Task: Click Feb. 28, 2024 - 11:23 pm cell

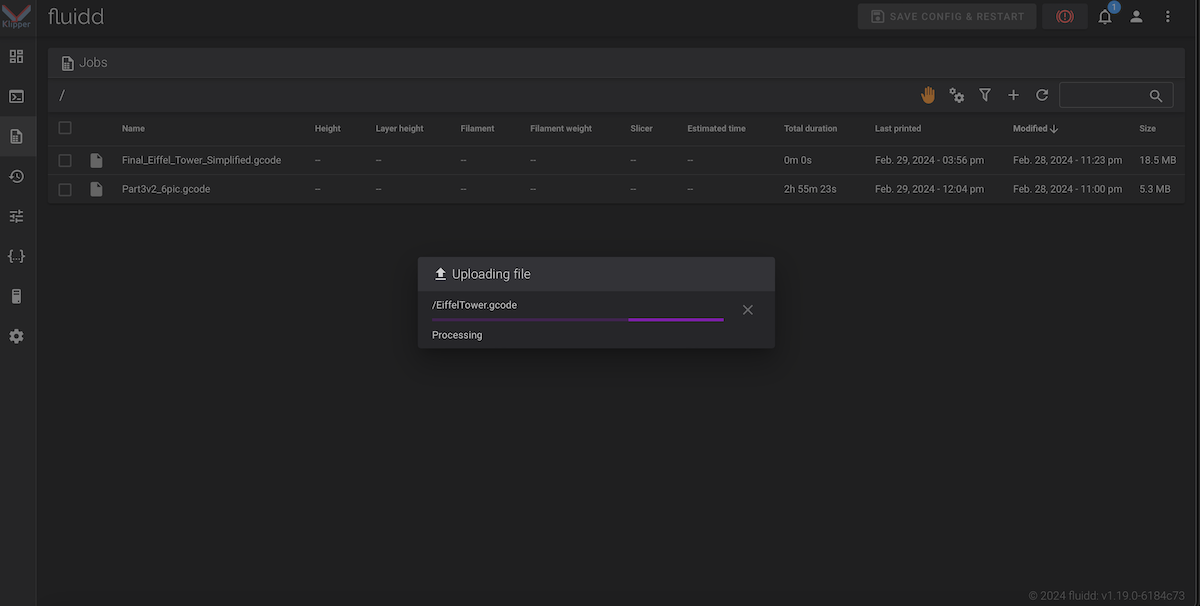Action: tap(1067, 160)
